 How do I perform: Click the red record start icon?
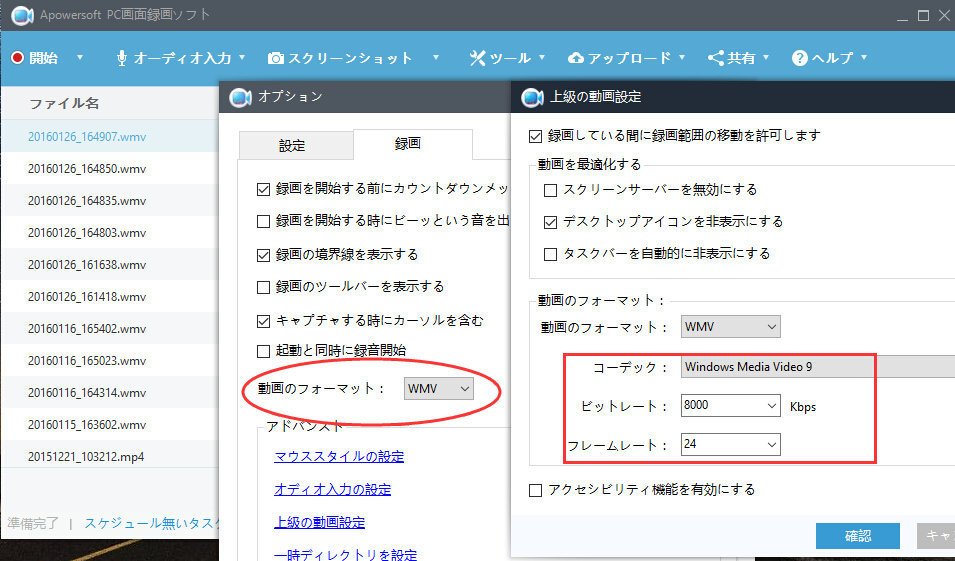point(17,58)
